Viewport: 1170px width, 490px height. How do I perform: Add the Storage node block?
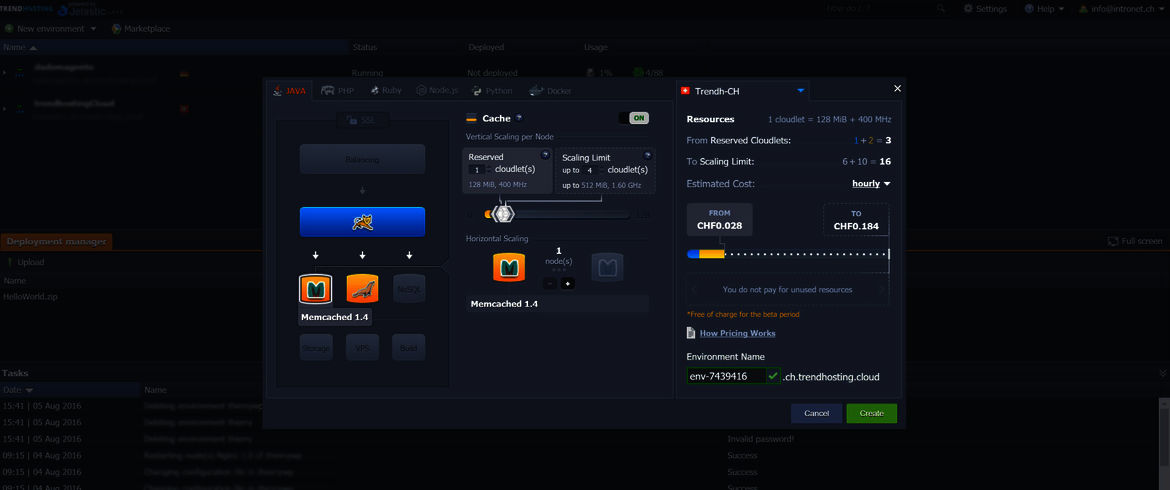tap(316, 348)
